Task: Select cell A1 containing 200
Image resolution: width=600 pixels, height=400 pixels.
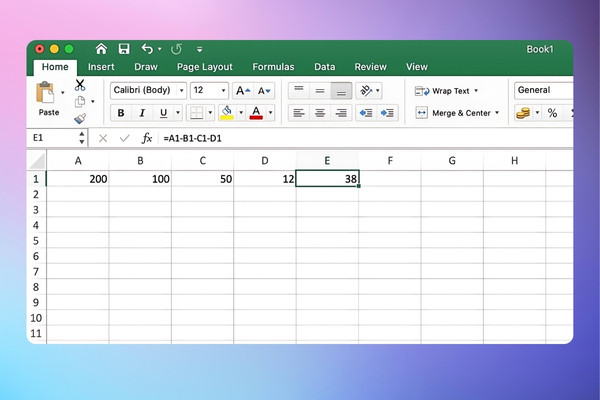Action: pos(78,179)
